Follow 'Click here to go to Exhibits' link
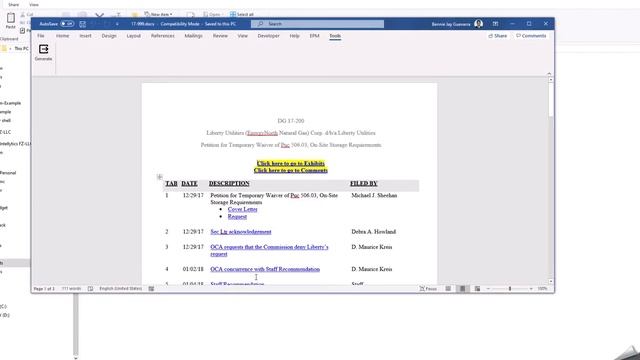This screenshot has height=360, width=640. 291,163
